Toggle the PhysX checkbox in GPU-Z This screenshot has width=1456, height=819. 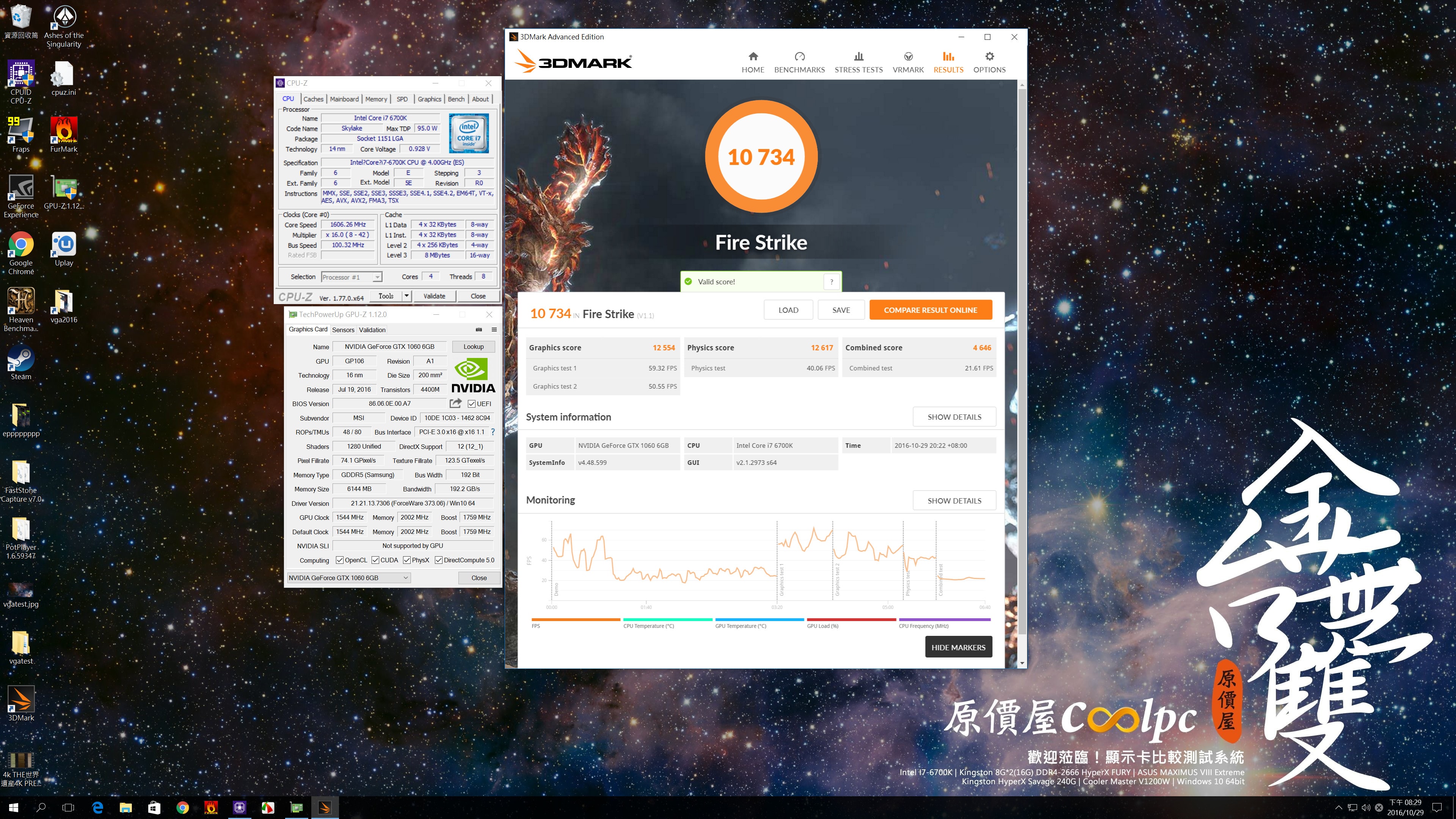coord(406,560)
